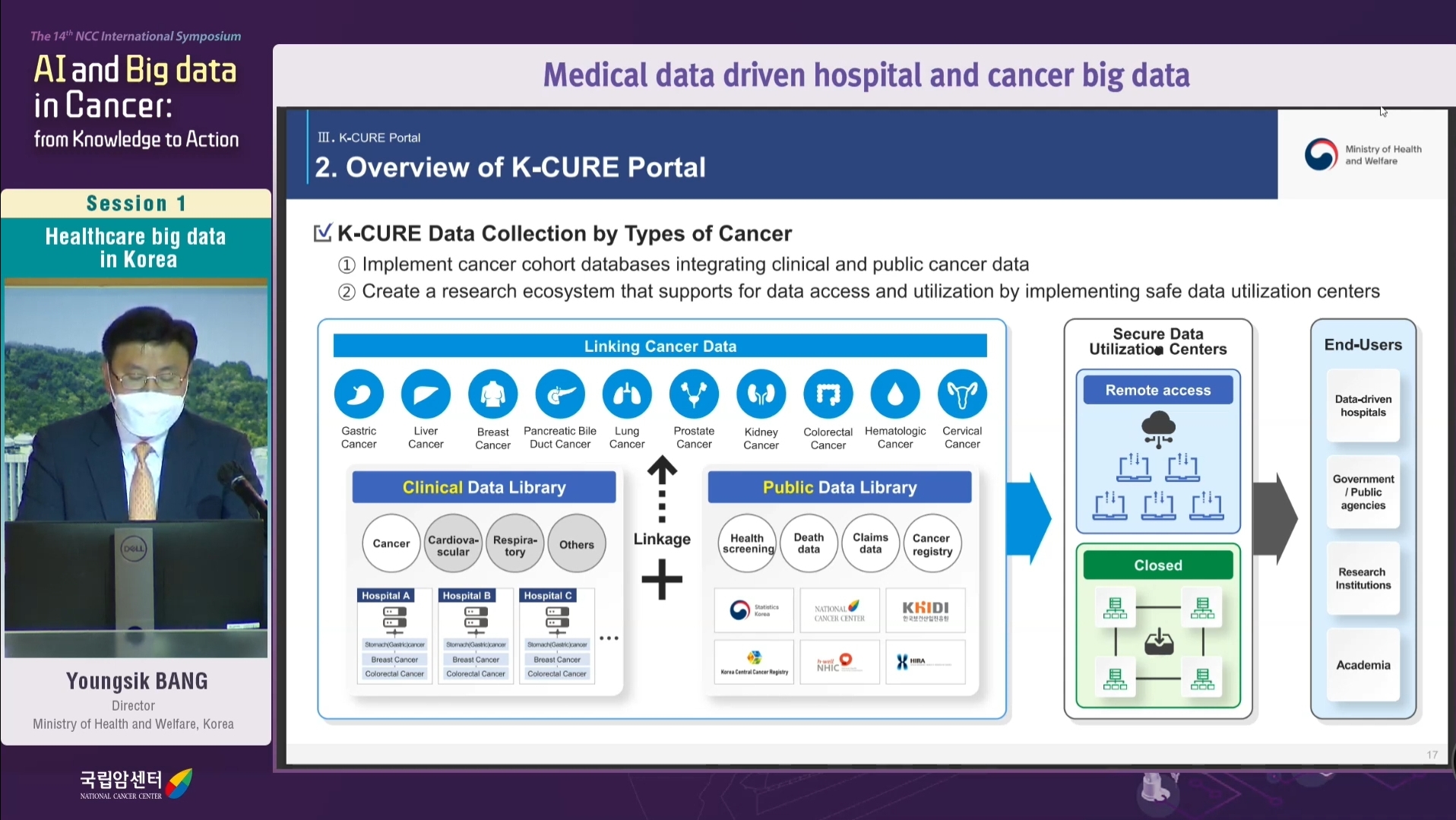Click the Government / Public agencies card
Screen dimensions: 1456x820
(1363, 492)
